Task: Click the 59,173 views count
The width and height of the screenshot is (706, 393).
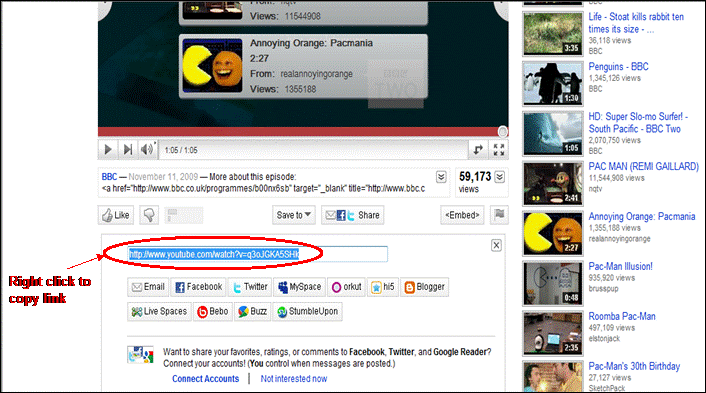Action: (475, 176)
